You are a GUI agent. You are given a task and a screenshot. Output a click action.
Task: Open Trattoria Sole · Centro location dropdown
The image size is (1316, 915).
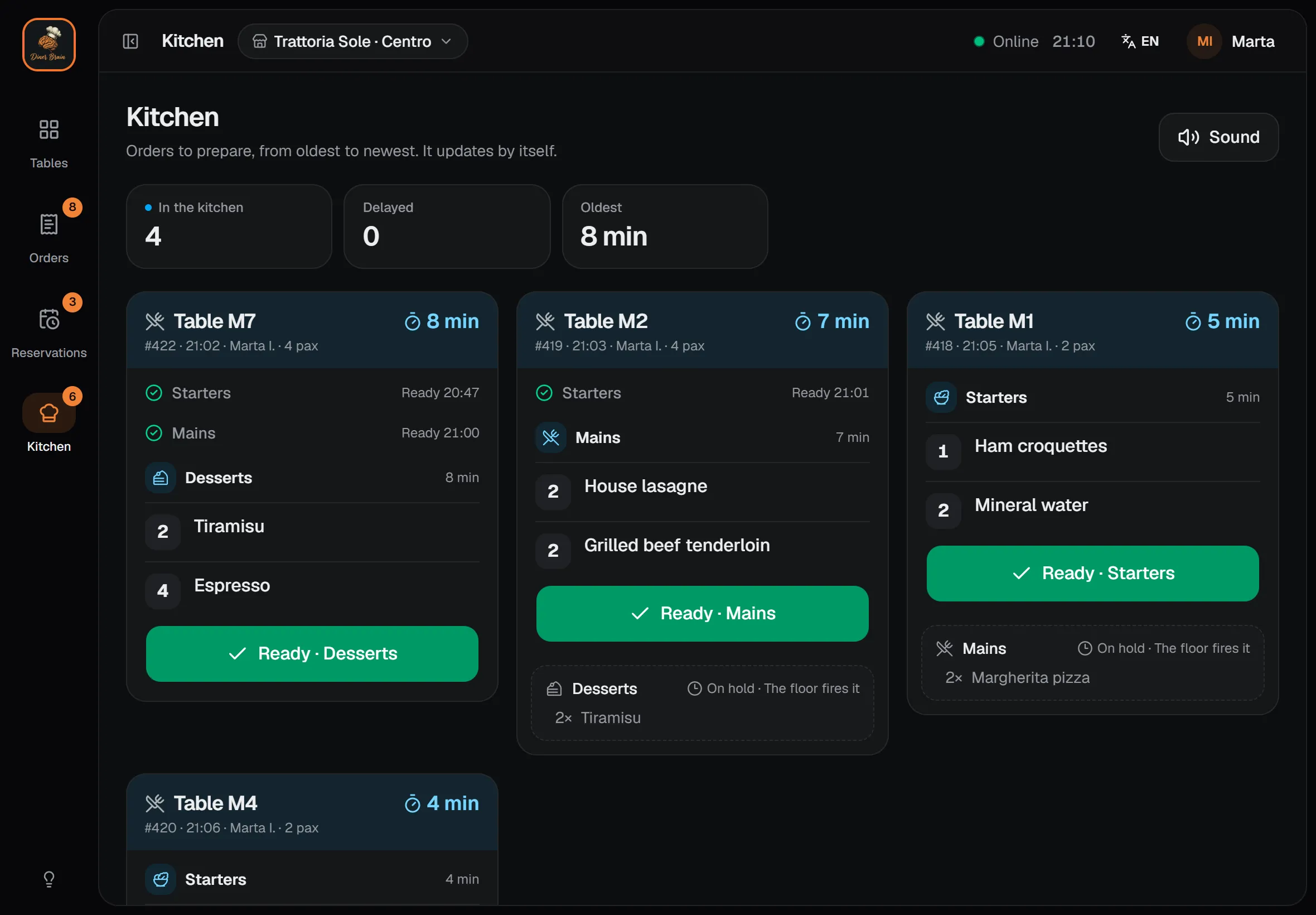[x=352, y=41]
